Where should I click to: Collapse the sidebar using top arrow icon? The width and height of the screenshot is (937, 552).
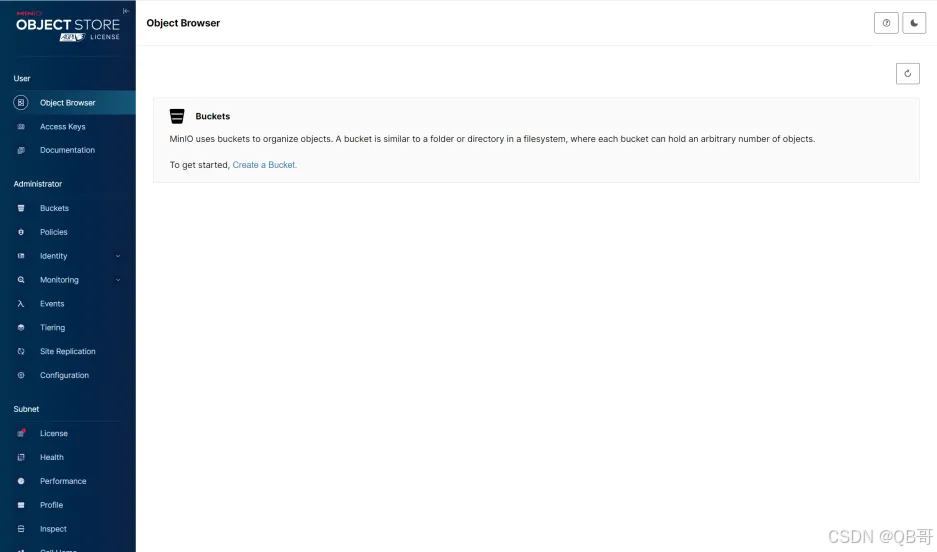pos(125,11)
